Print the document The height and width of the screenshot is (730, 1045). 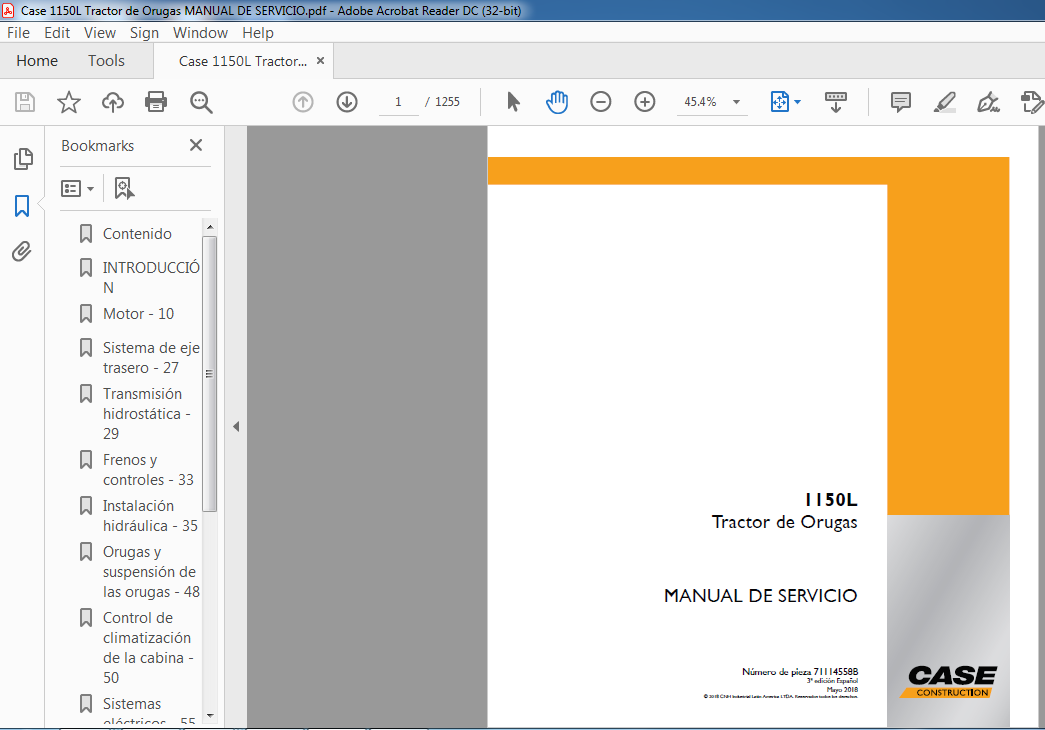[x=156, y=102]
